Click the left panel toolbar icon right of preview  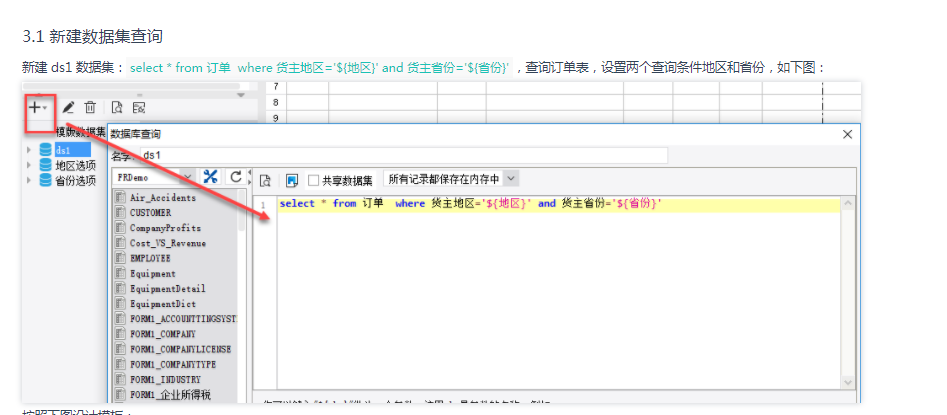139,108
